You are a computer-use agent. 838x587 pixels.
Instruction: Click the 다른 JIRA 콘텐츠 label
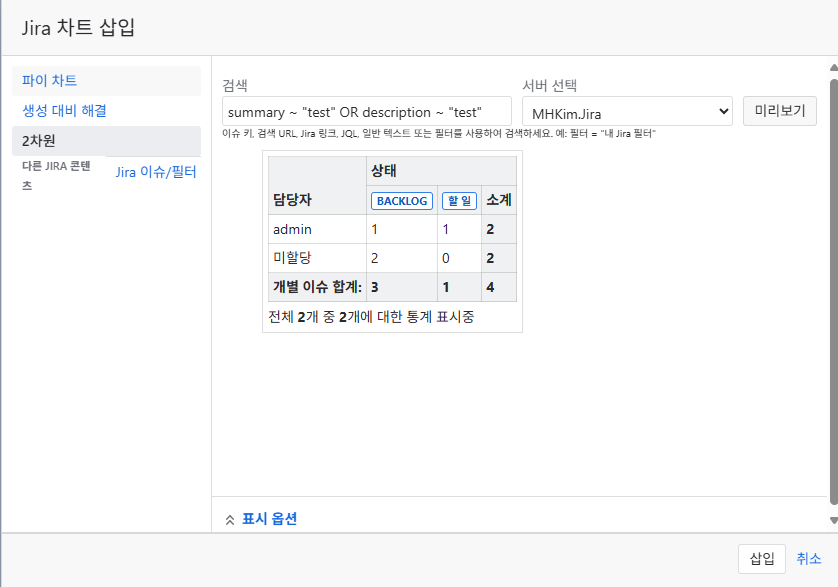(56, 175)
